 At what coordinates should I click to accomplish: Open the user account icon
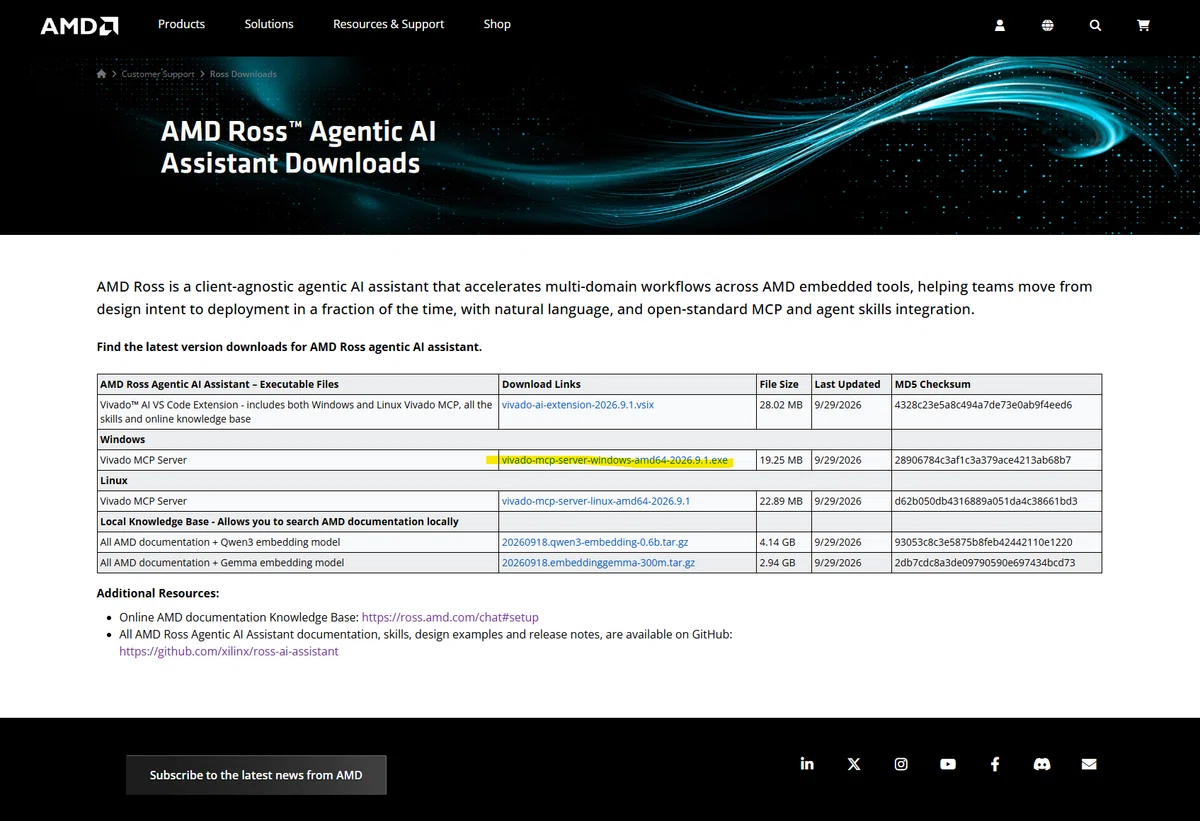pos(999,25)
